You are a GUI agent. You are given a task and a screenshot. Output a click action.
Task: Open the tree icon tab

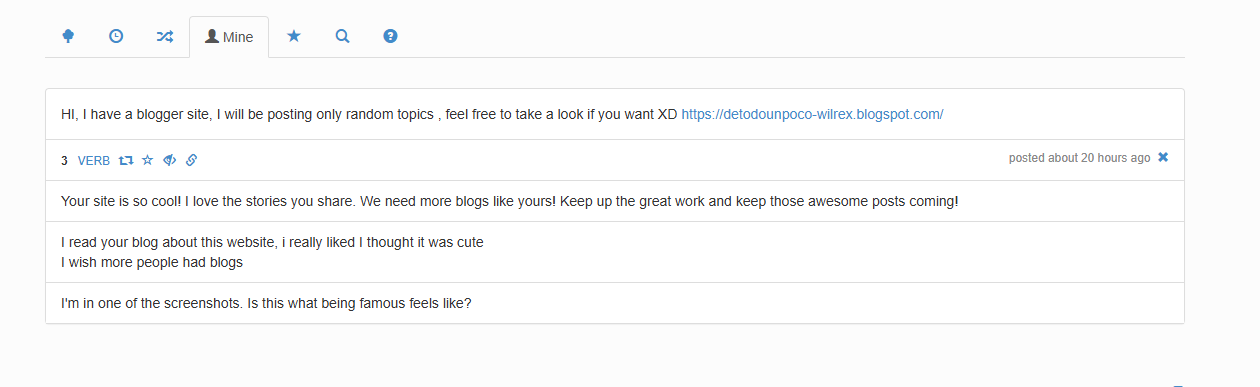pos(68,36)
